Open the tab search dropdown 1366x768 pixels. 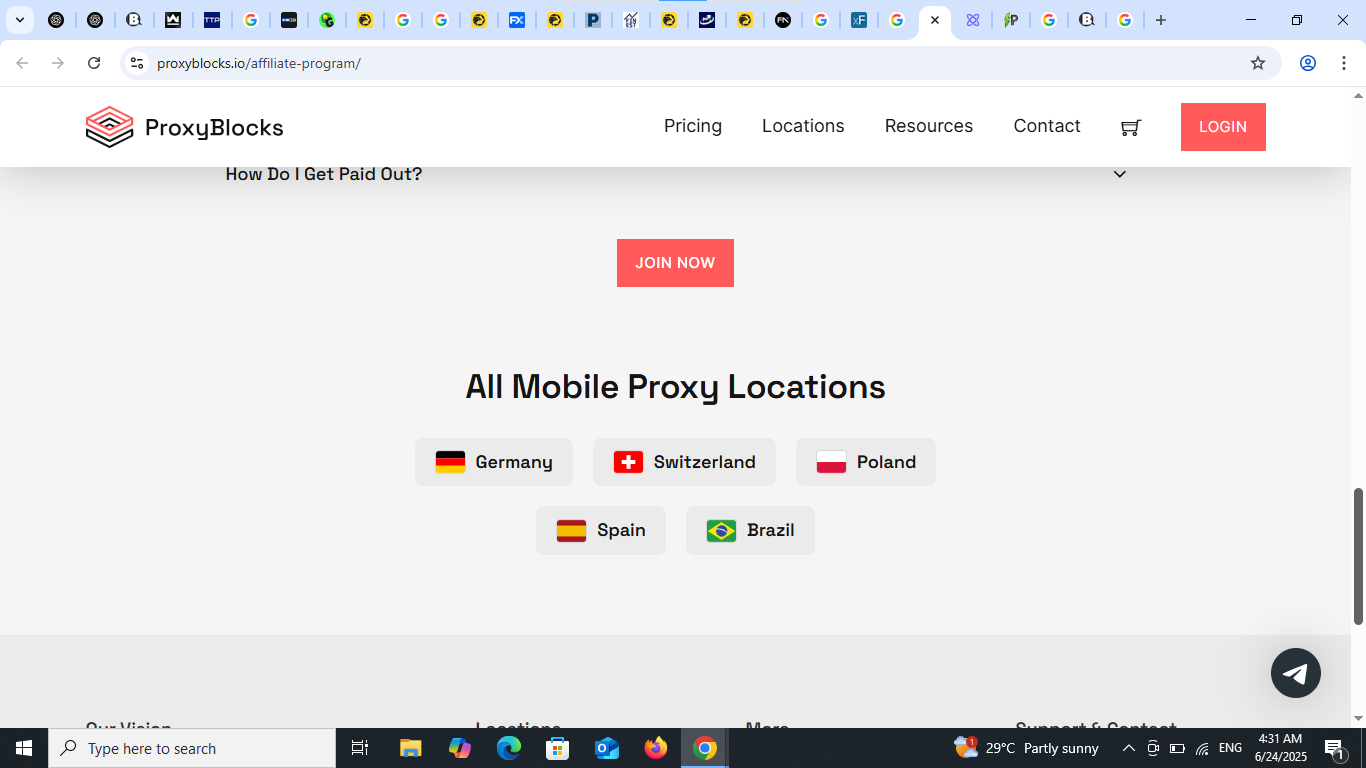pyautogui.click(x=19, y=20)
